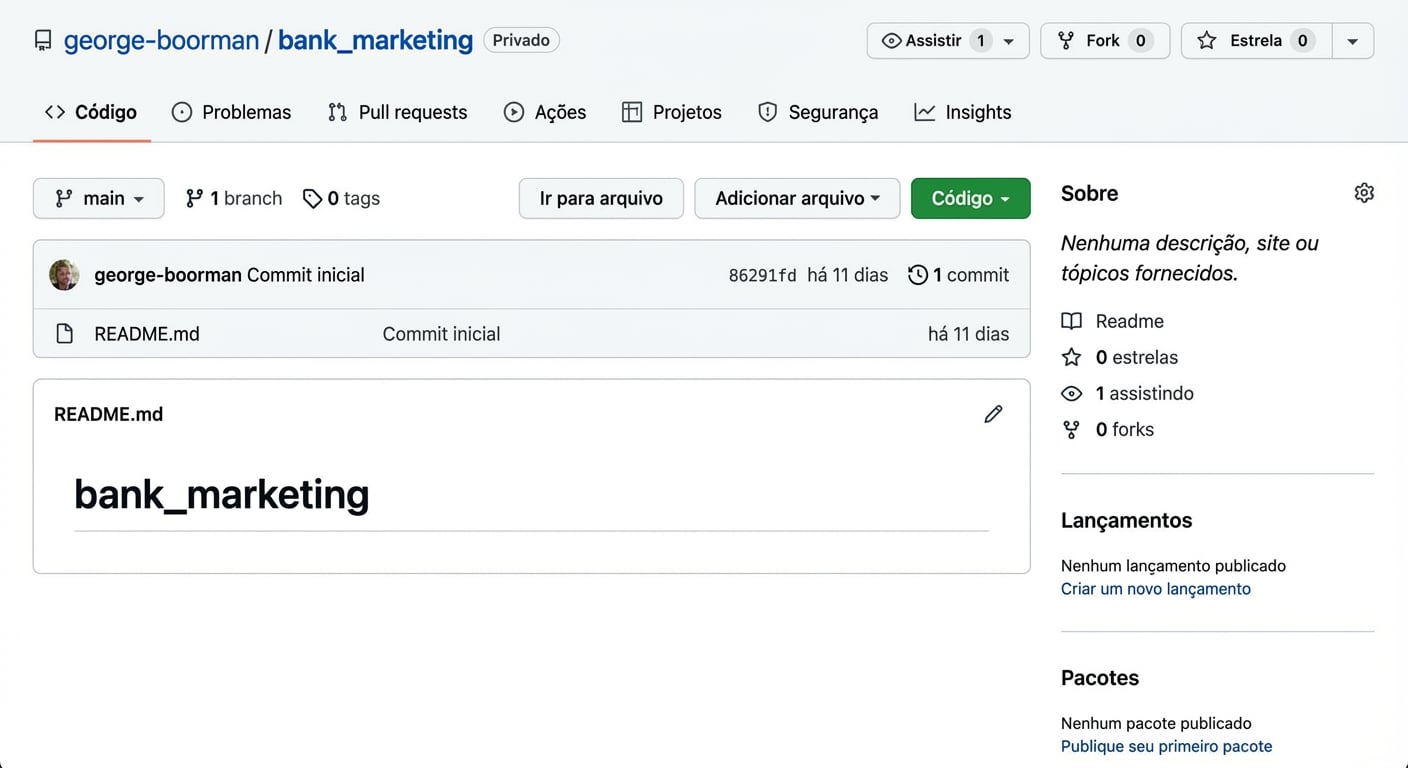1408x768 pixels.
Task: View the 1 branch link
Action: tap(234, 198)
